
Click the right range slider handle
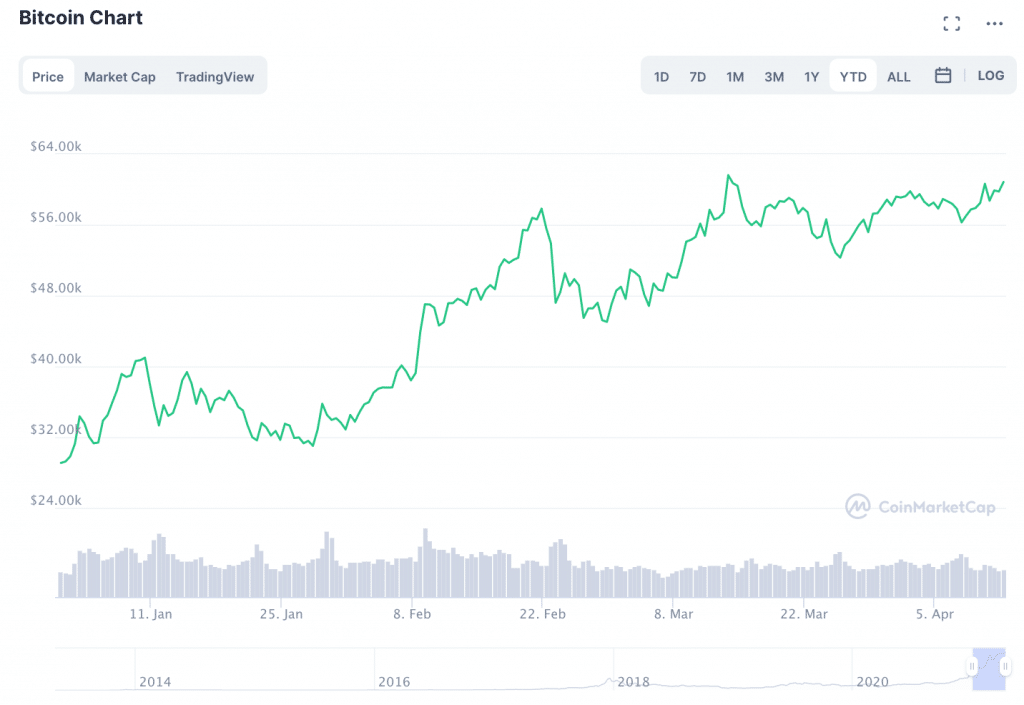pos(1005,666)
